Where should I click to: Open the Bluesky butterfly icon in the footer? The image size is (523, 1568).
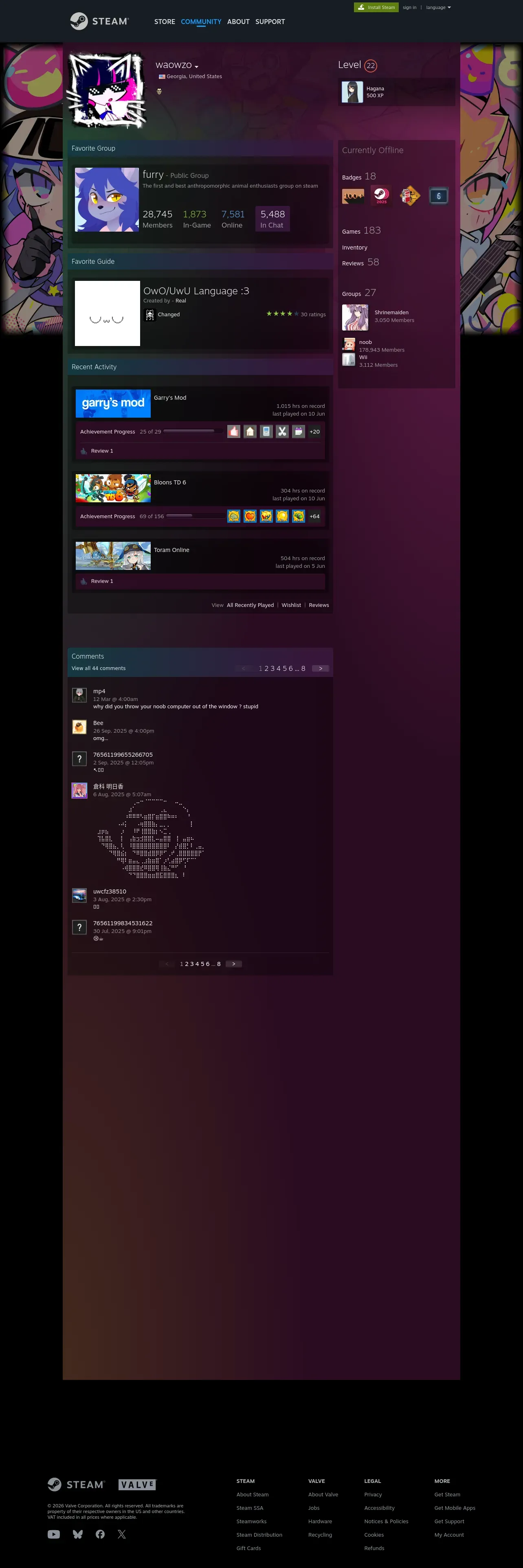[x=77, y=1535]
